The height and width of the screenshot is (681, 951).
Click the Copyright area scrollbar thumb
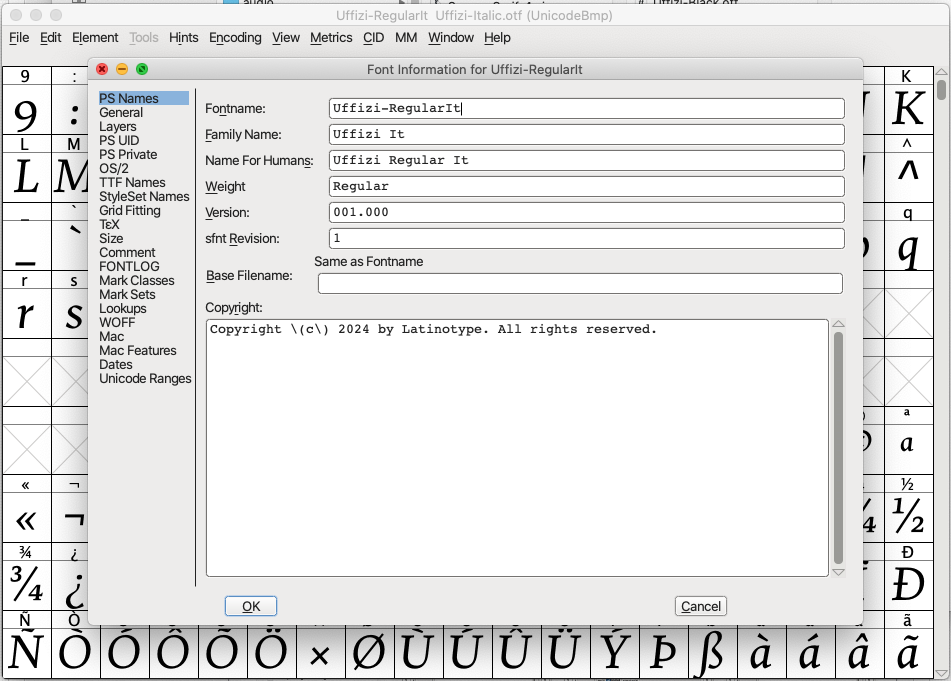[x=838, y=448]
